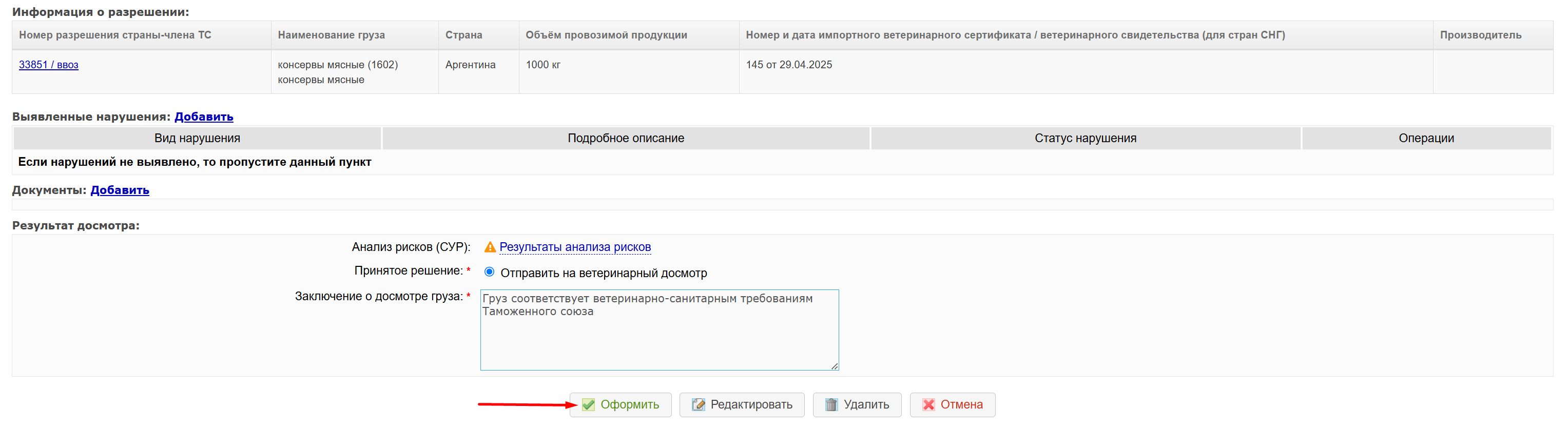The width and height of the screenshot is (1568, 427).
Task: Click the text area resize handle
Action: [x=834, y=365]
